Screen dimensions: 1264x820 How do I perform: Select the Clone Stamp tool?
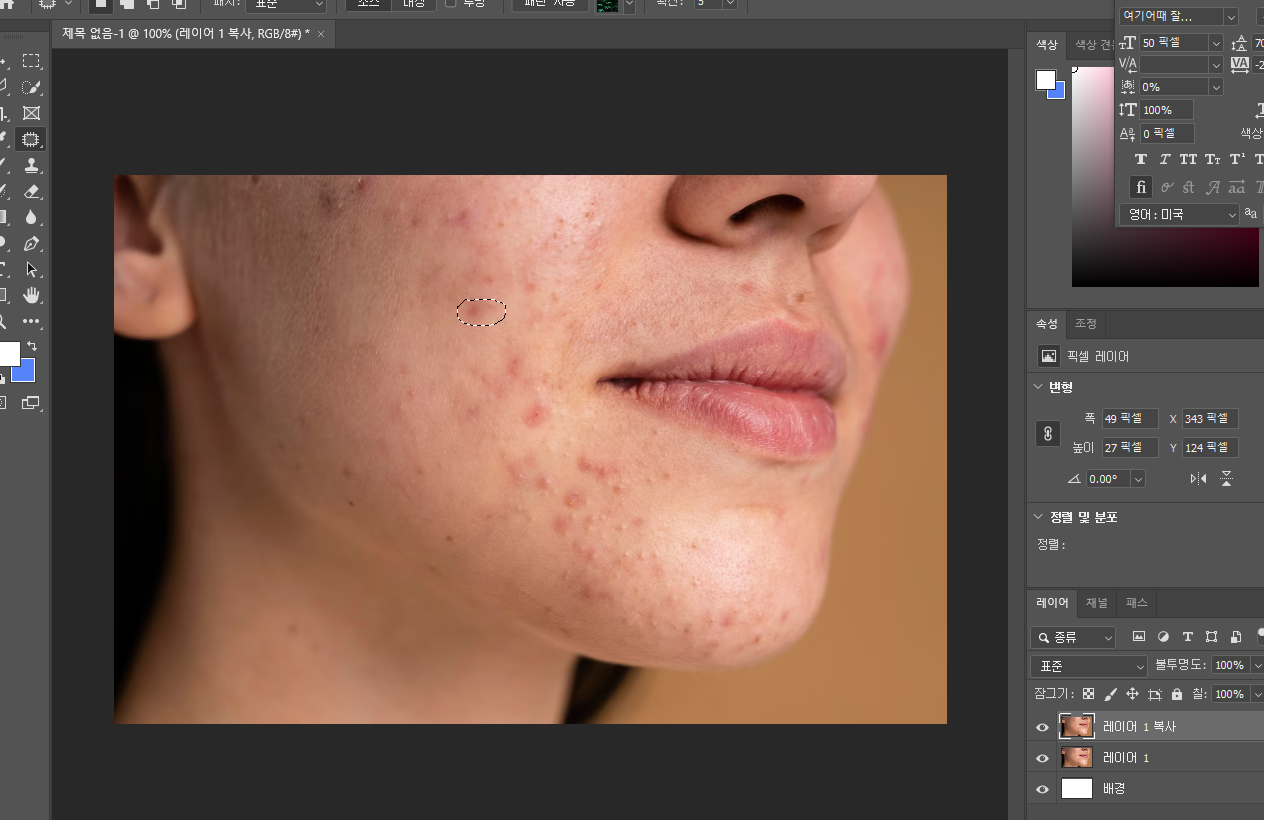click(31, 165)
